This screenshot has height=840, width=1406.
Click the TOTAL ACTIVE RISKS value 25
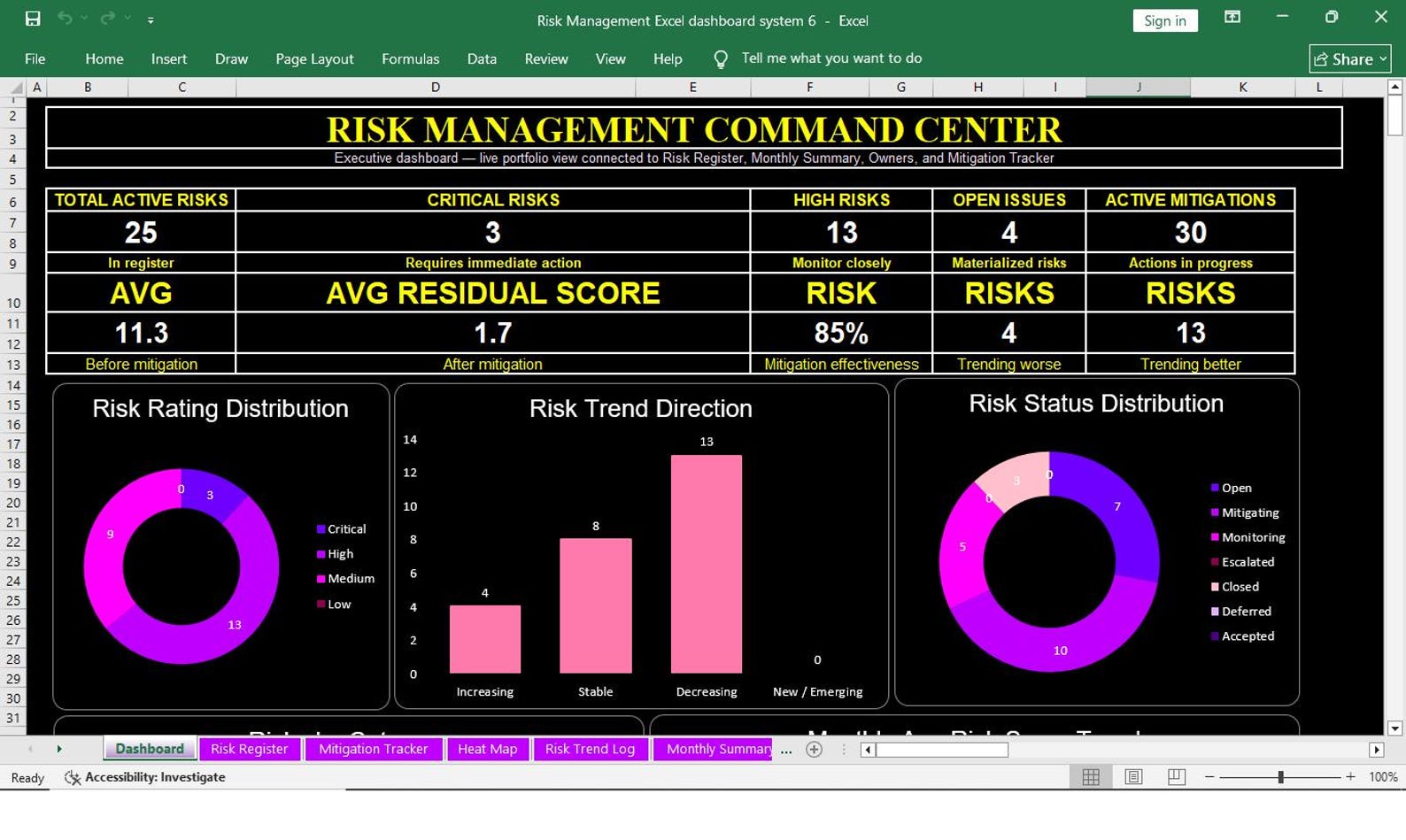pos(141,232)
